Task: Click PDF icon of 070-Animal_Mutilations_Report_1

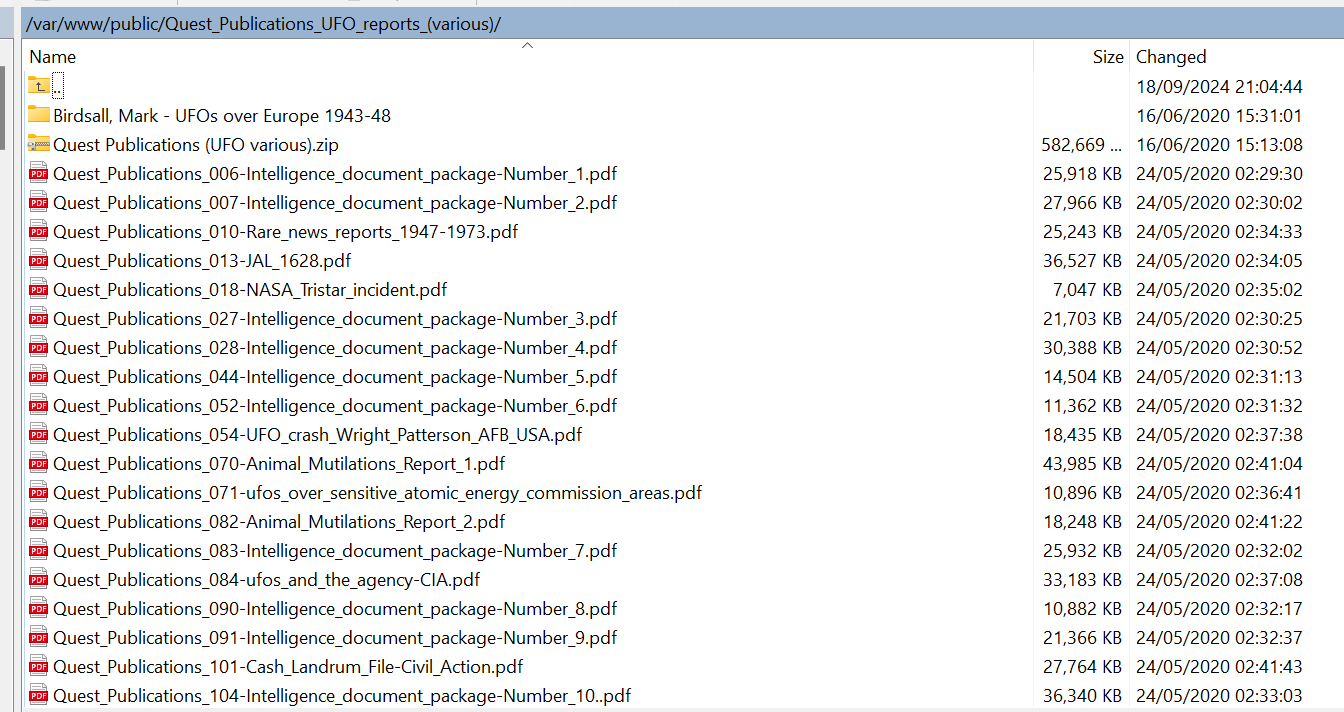Action: click(x=39, y=463)
